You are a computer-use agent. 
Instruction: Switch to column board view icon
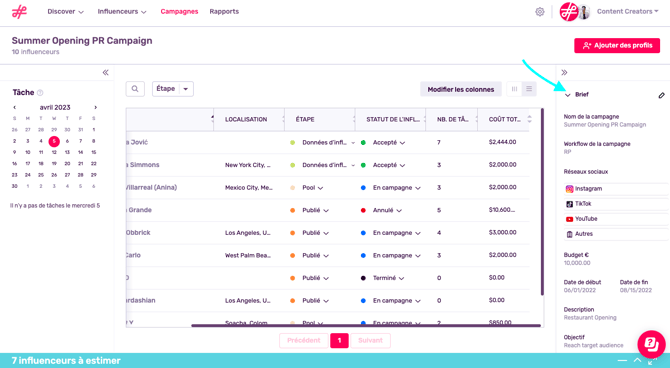pos(514,89)
